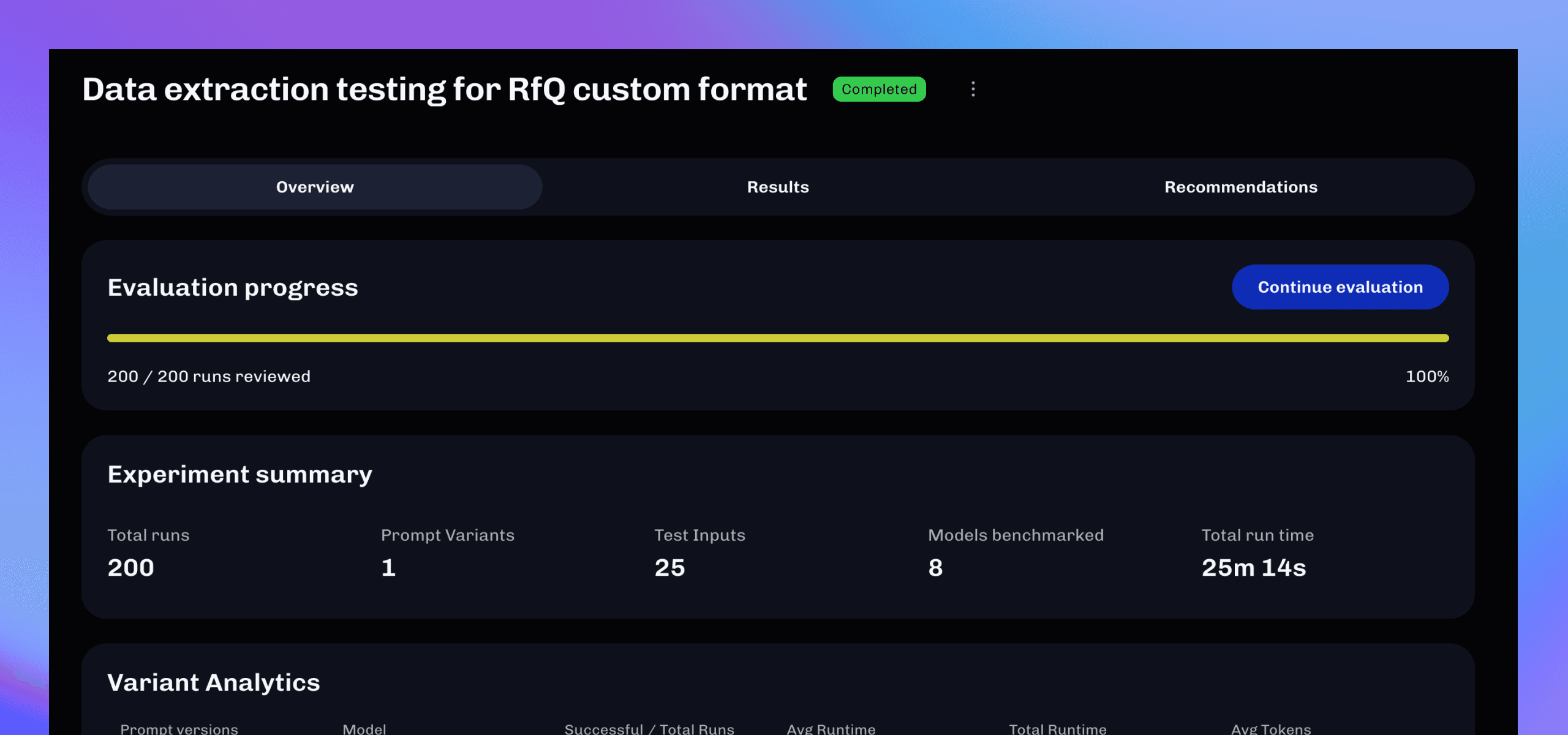
Task: Click the yellow evaluation progress bar
Action: [778, 338]
